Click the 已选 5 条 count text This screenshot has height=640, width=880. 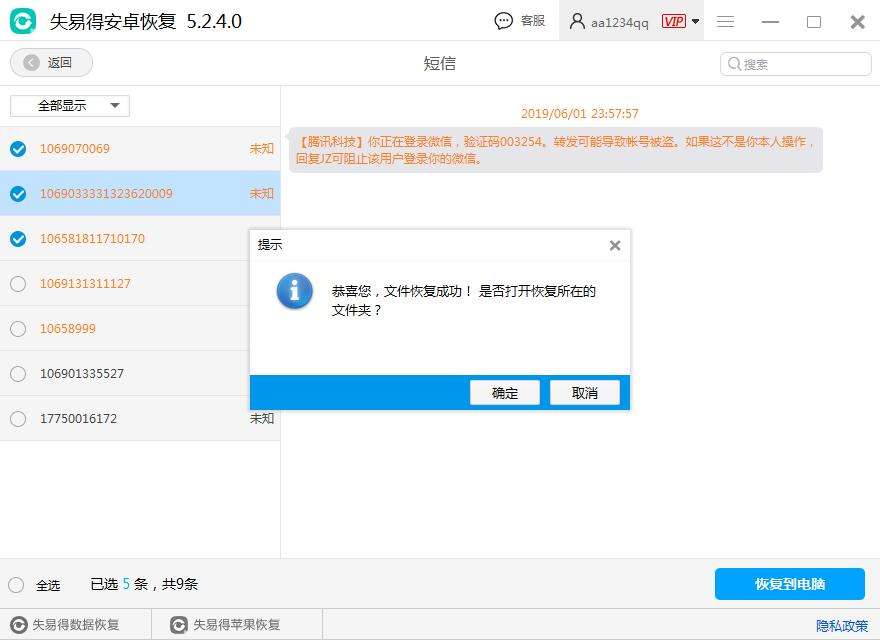[x=119, y=584]
